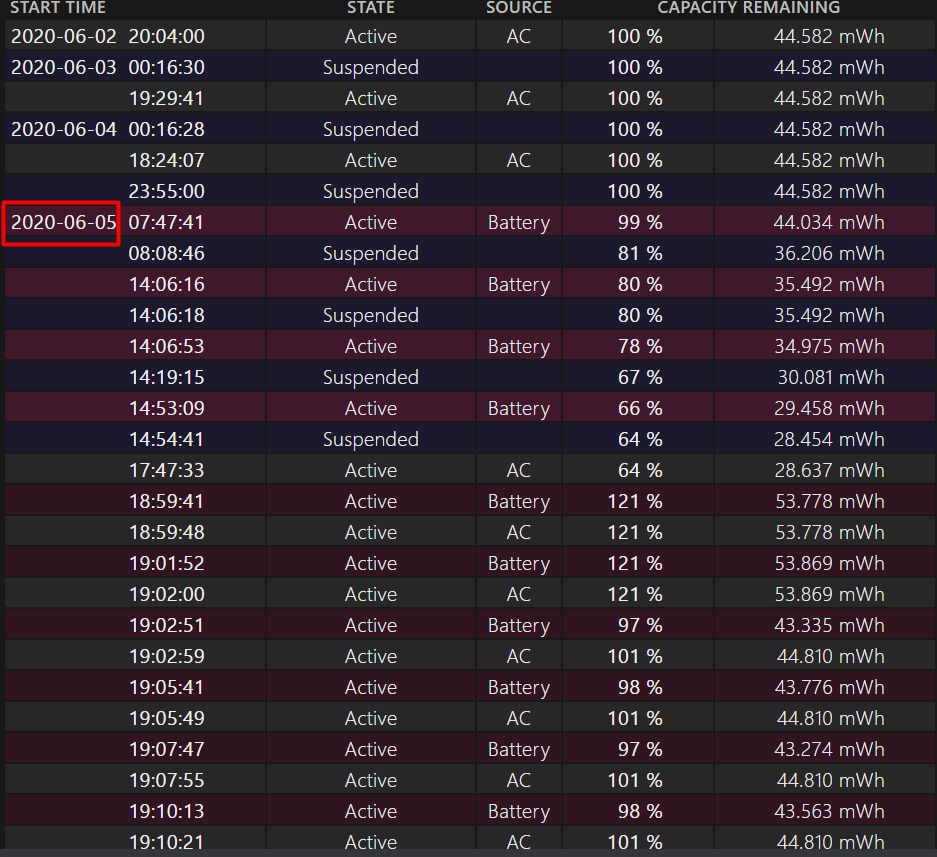Click the start time 19:29:41
Viewport: 937px width, 857px height.
pyautogui.click(x=167, y=99)
